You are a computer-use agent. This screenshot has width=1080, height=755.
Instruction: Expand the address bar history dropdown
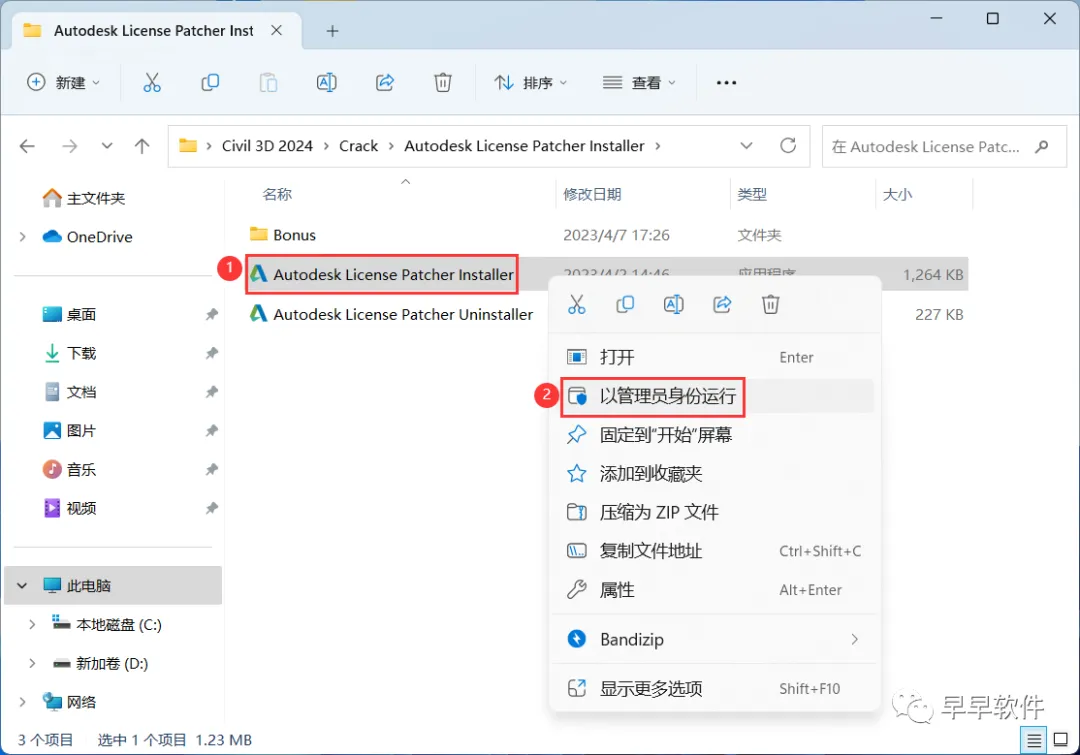(x=746, y=146)
